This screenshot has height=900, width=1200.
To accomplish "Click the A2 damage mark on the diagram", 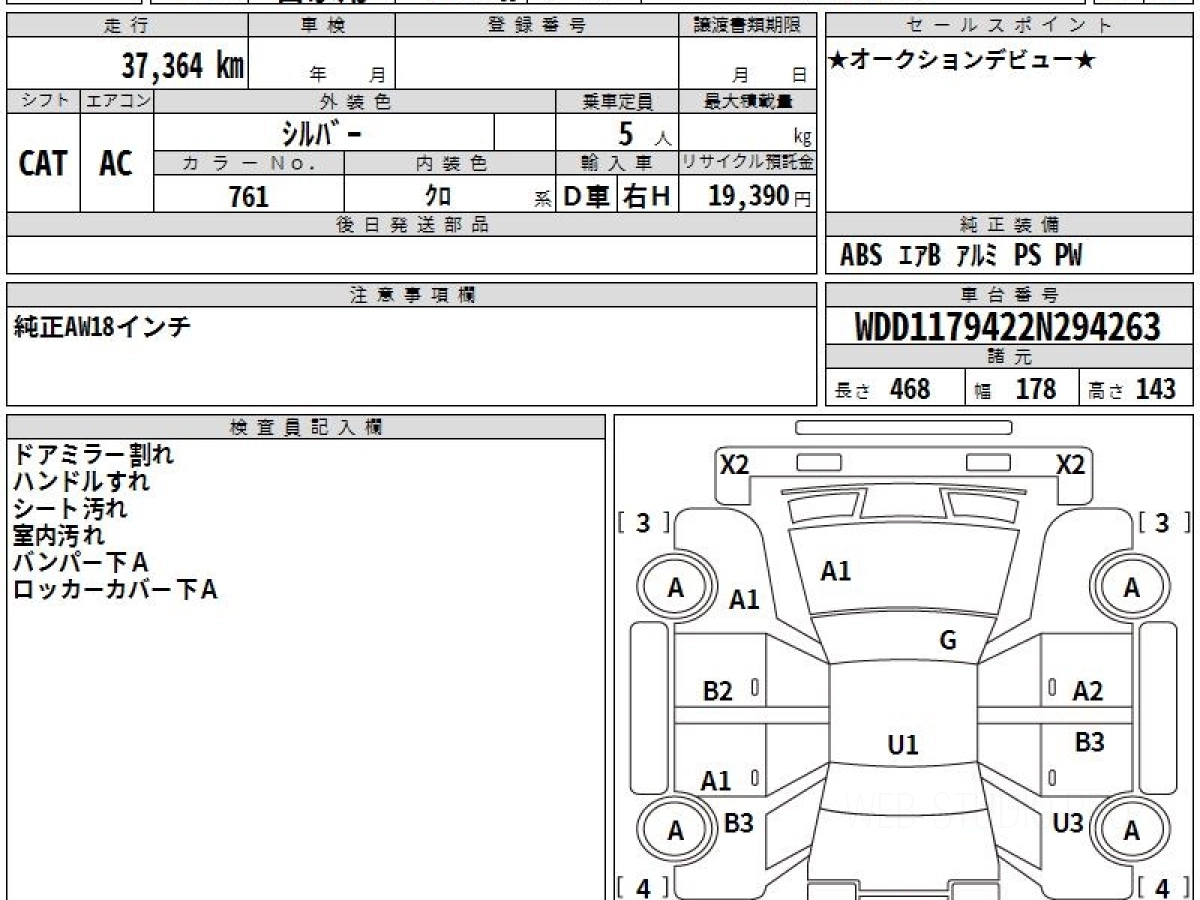I will pyautogui.click(x=1088, y=691).
